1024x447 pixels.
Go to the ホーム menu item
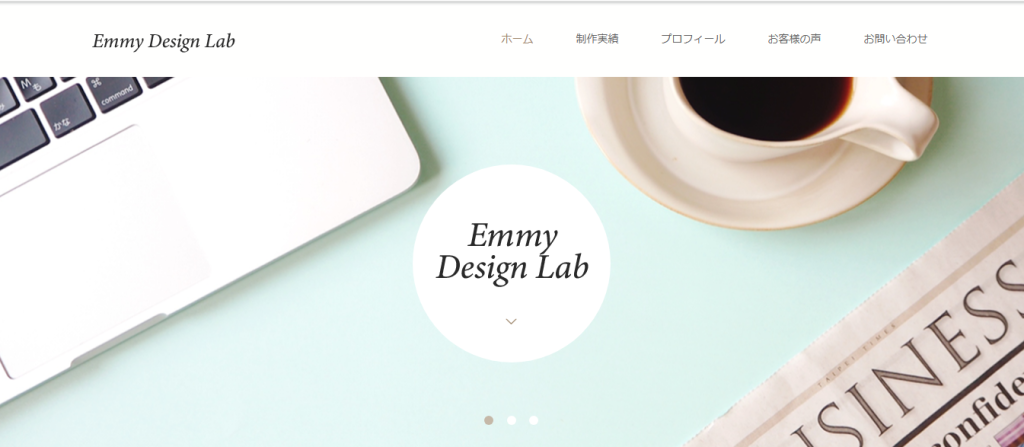coord(517,39)
